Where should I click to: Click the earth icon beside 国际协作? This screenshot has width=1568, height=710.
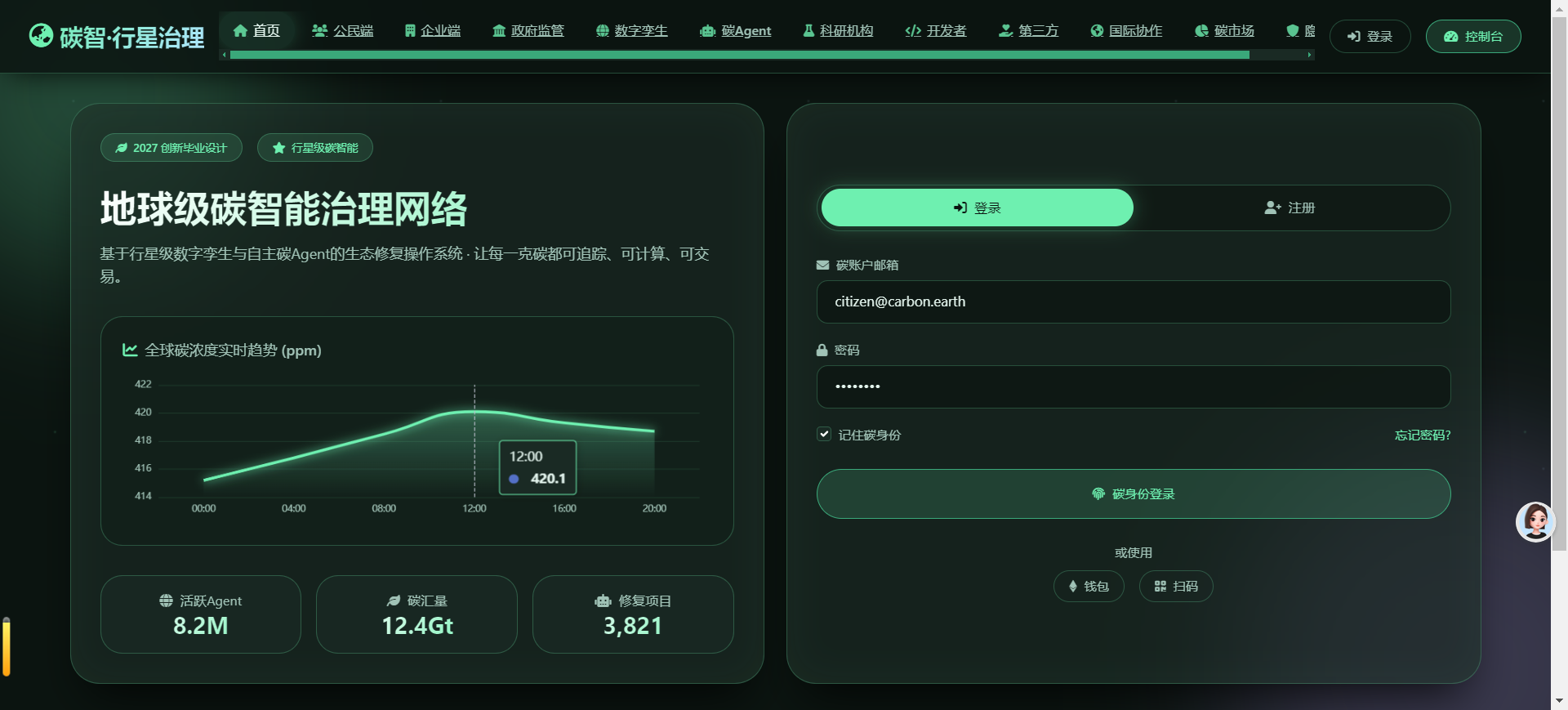pyautogui.click(x=1097, y=31)
